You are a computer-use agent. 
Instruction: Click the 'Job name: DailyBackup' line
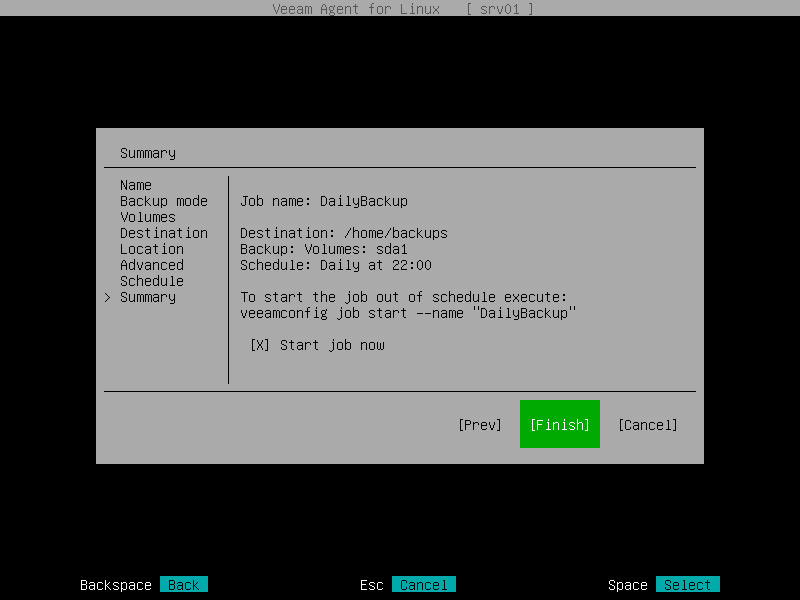tap(324, 202)
